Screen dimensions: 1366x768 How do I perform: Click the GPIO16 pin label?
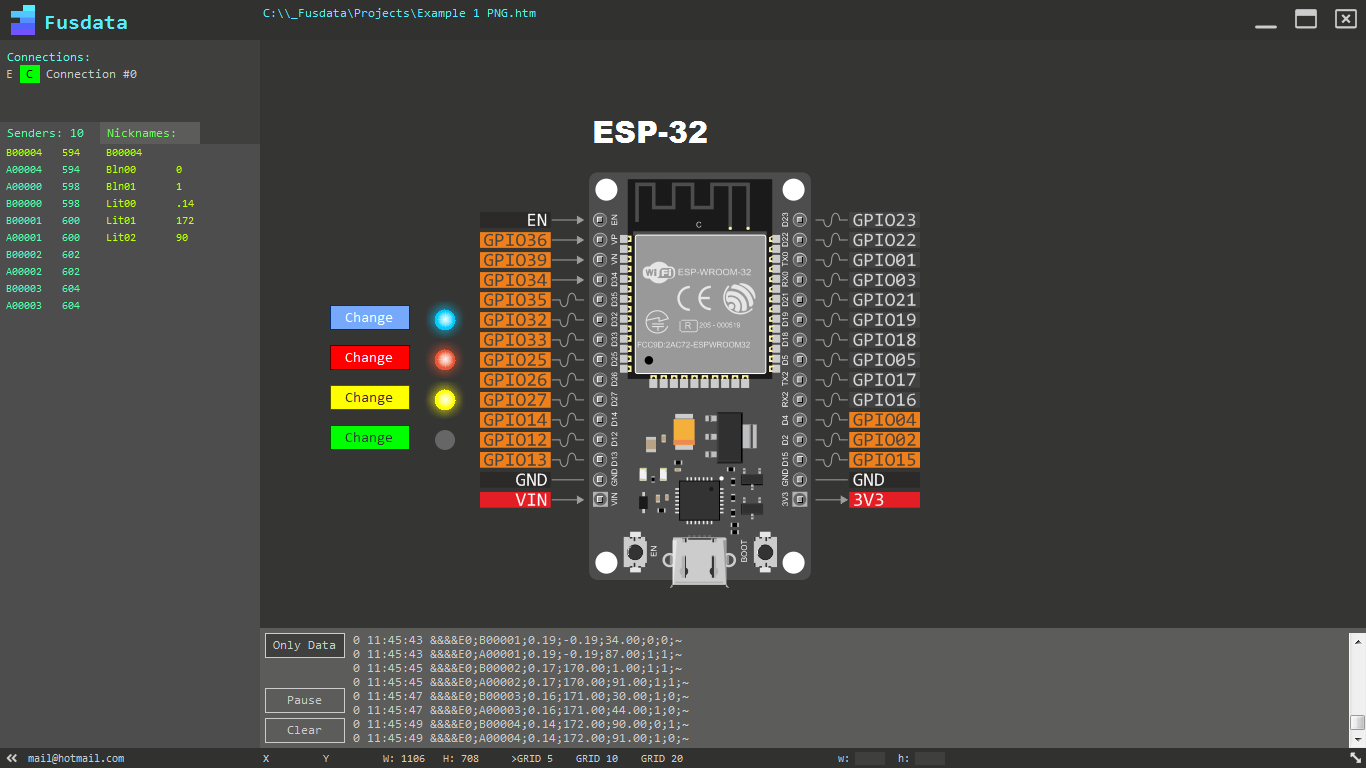tap(885, 400)
